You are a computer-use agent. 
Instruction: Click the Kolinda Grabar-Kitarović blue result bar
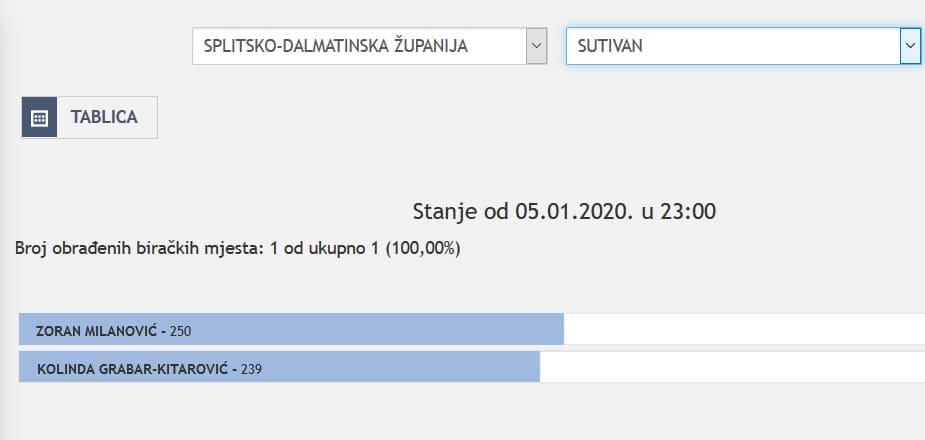[x=400, y=367]
